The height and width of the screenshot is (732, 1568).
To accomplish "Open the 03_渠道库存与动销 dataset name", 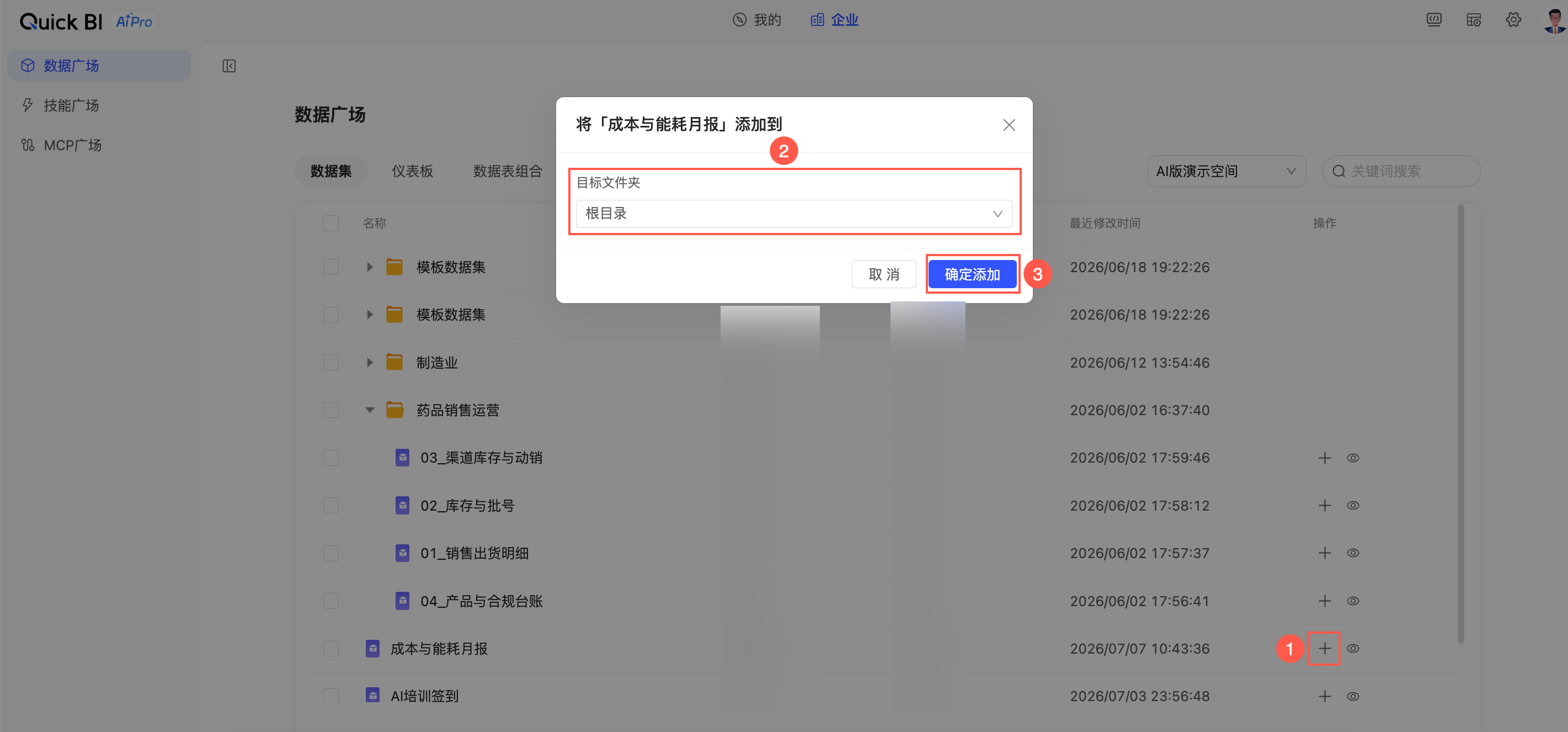I will 481,458.
